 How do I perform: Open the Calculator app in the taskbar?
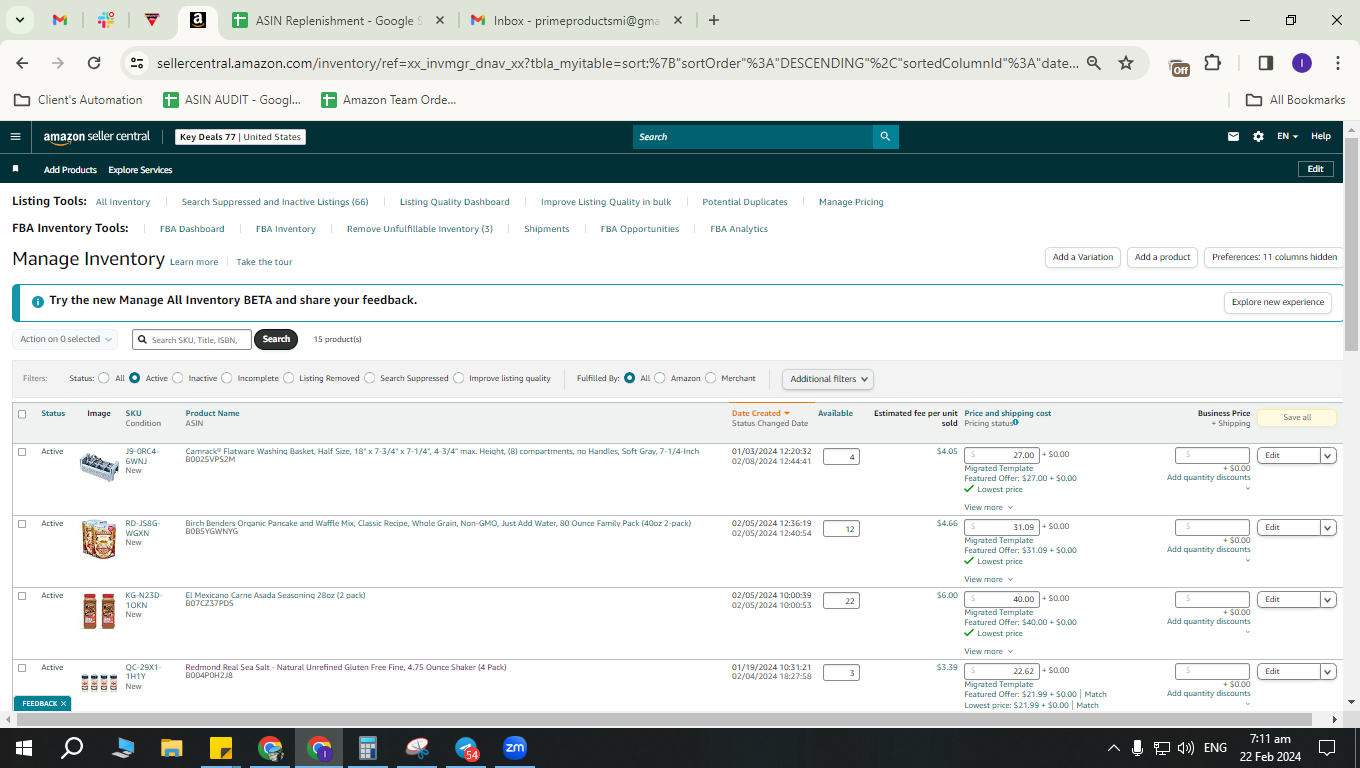(x=368, y=748)
